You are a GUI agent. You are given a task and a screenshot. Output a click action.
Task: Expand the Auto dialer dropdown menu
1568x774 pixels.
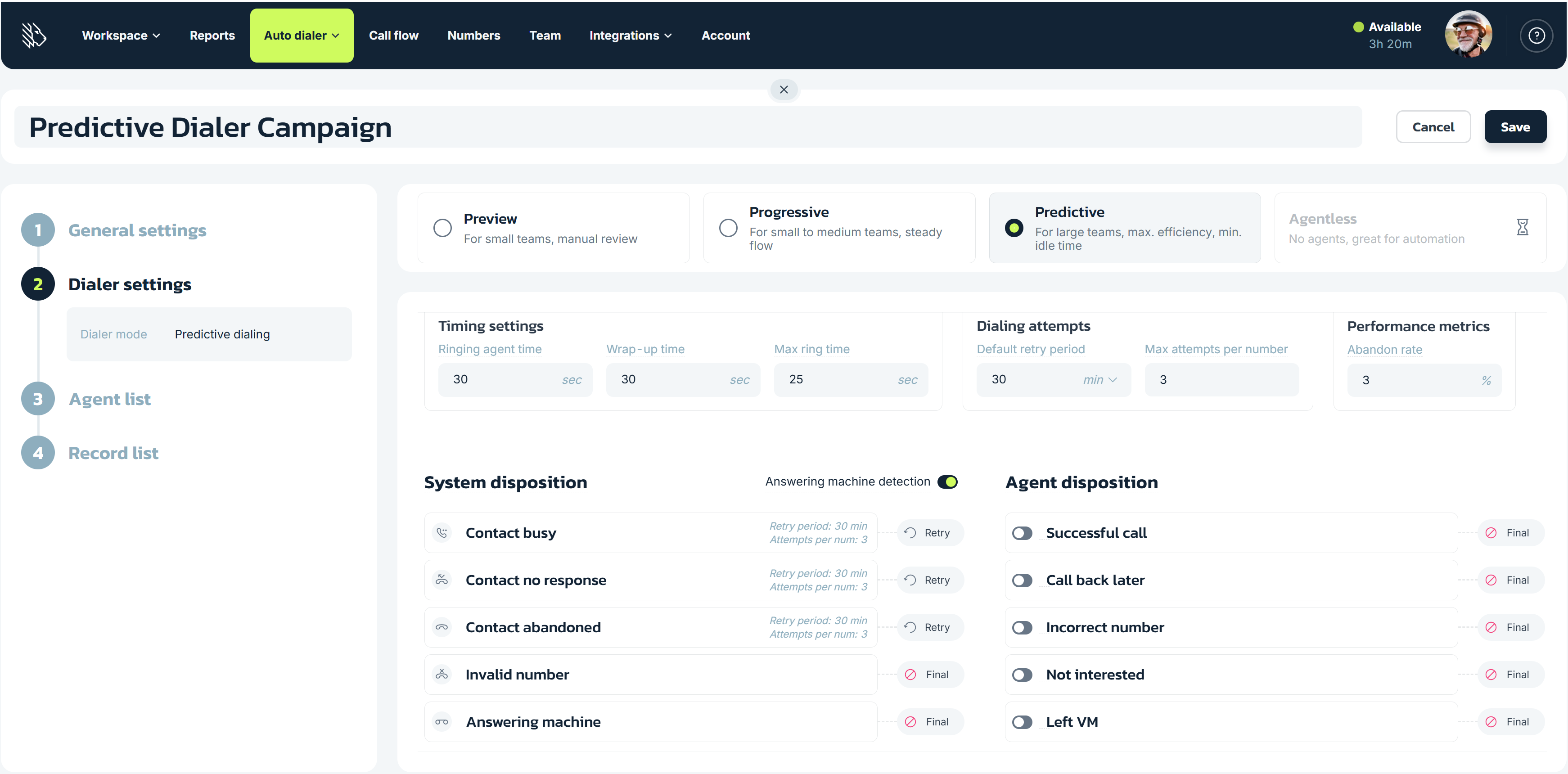(x=301, y=35)
